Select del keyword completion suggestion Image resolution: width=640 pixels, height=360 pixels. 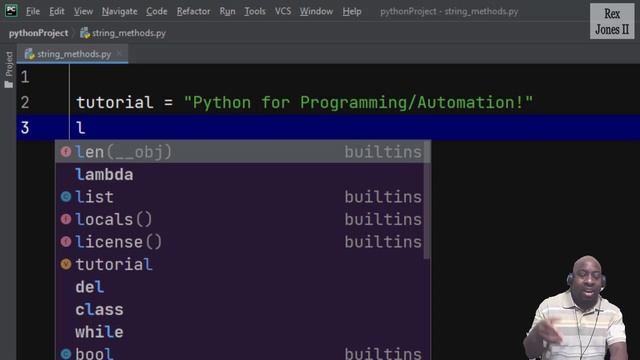242,287
